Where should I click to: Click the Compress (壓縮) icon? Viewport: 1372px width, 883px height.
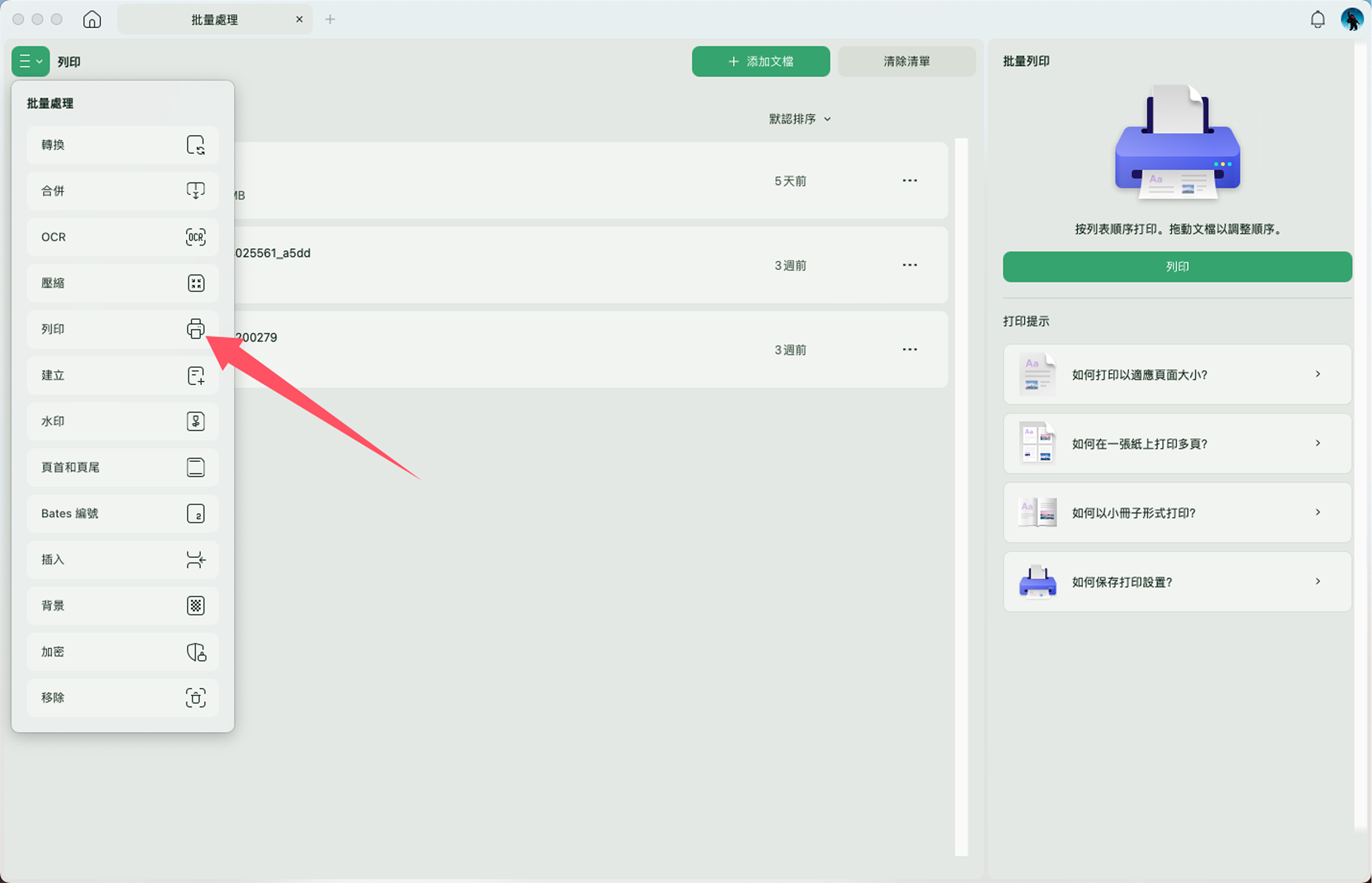196,283
